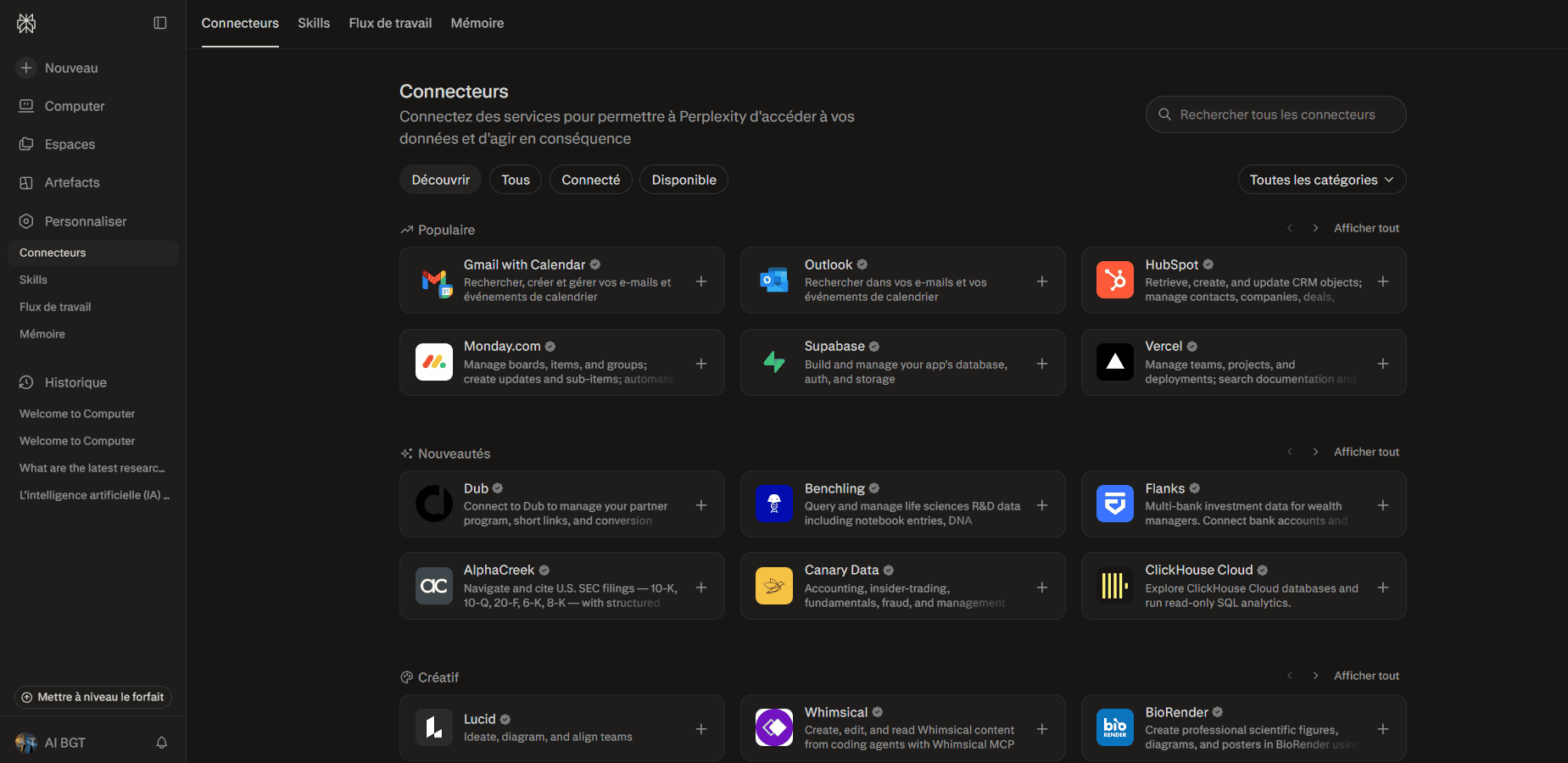Click the Whimsical purple logo
Image resolution: width=1568 pixels, height=763 pixels.
pyautogui.click(x=774, y=727)
